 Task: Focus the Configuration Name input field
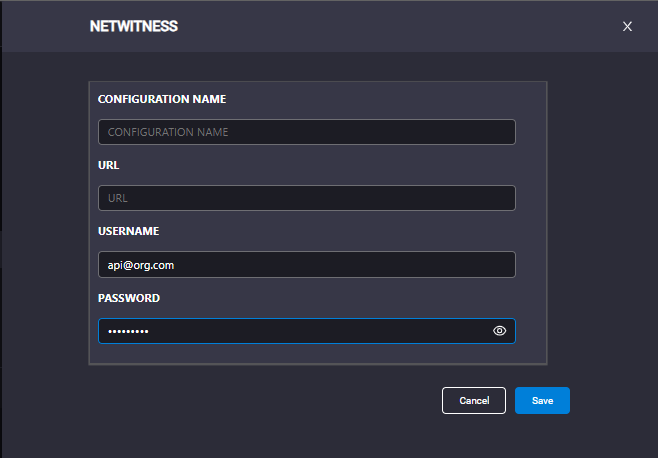coord(307,132)
